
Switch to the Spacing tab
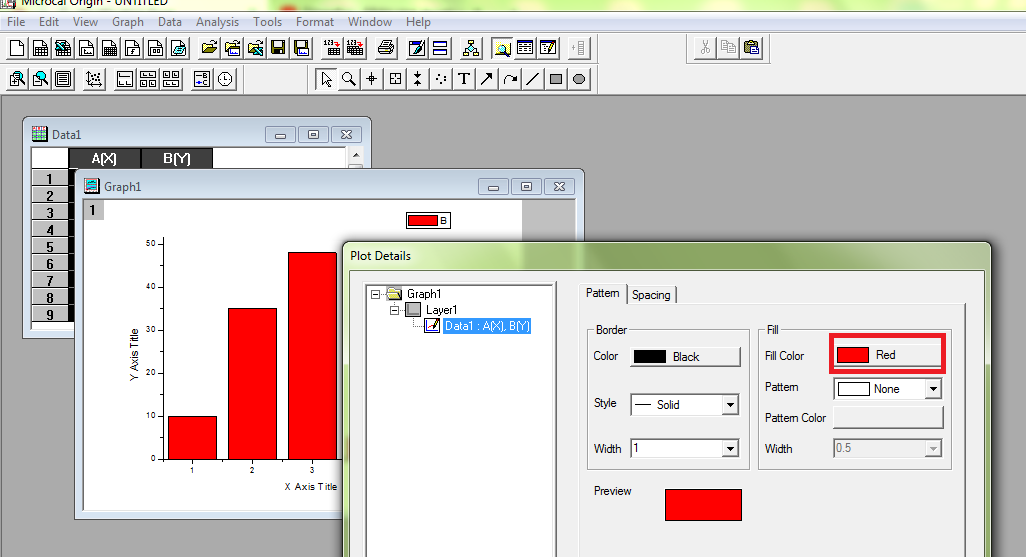pyautogui.click(x=651, y=295)
